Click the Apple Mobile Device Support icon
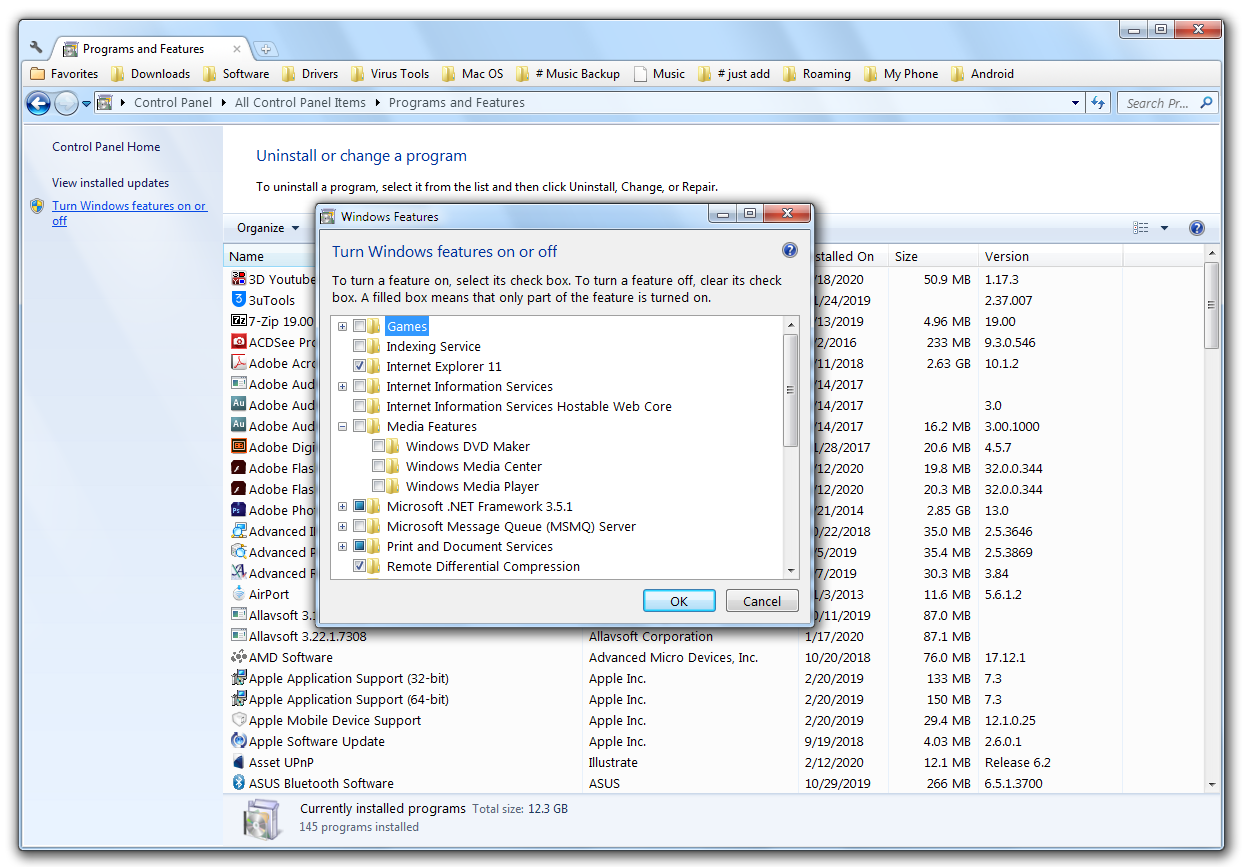The image size is (1244, 867). pyautogui.click(x=239, y=720)
